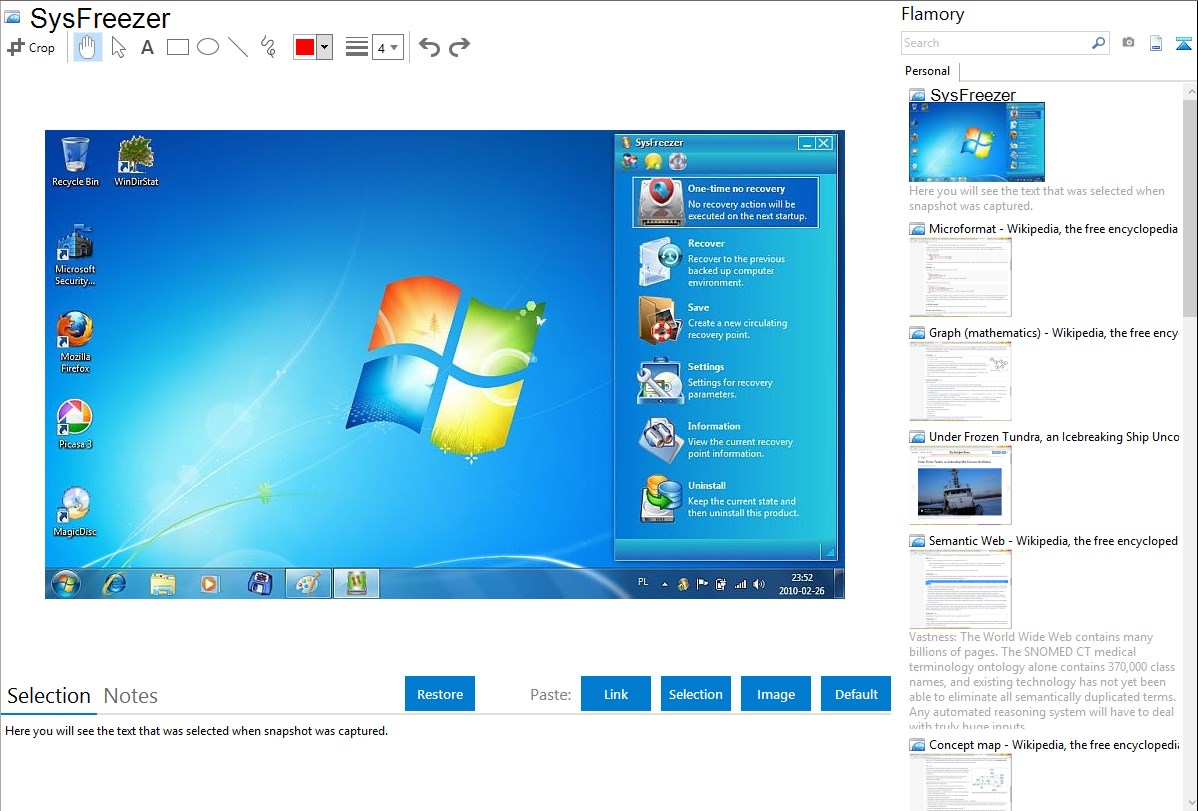Click the Paste Selection button
The width and height of the screenshot is (1198, 811).
click(x=695, y=694)
